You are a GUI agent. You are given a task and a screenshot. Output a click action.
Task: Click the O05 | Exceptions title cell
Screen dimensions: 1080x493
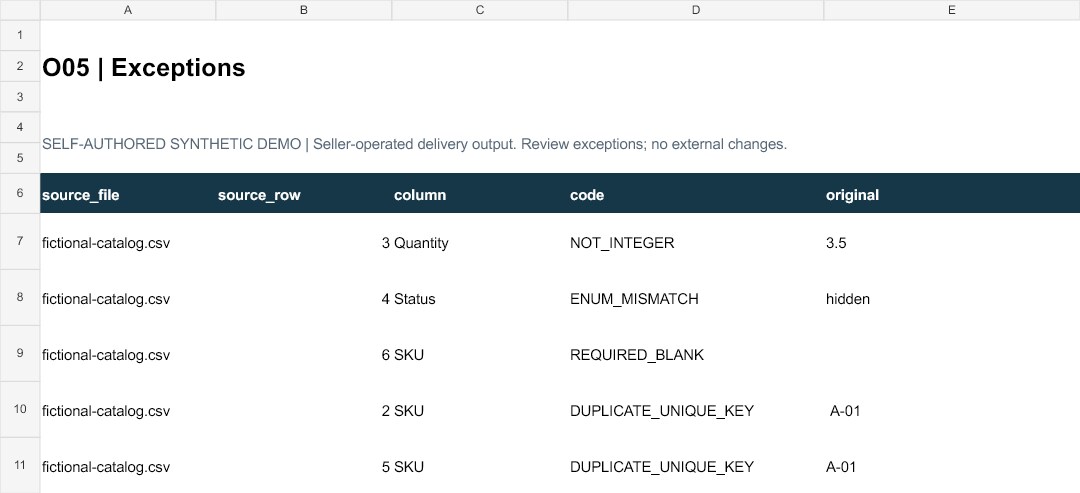click(128, 67)
